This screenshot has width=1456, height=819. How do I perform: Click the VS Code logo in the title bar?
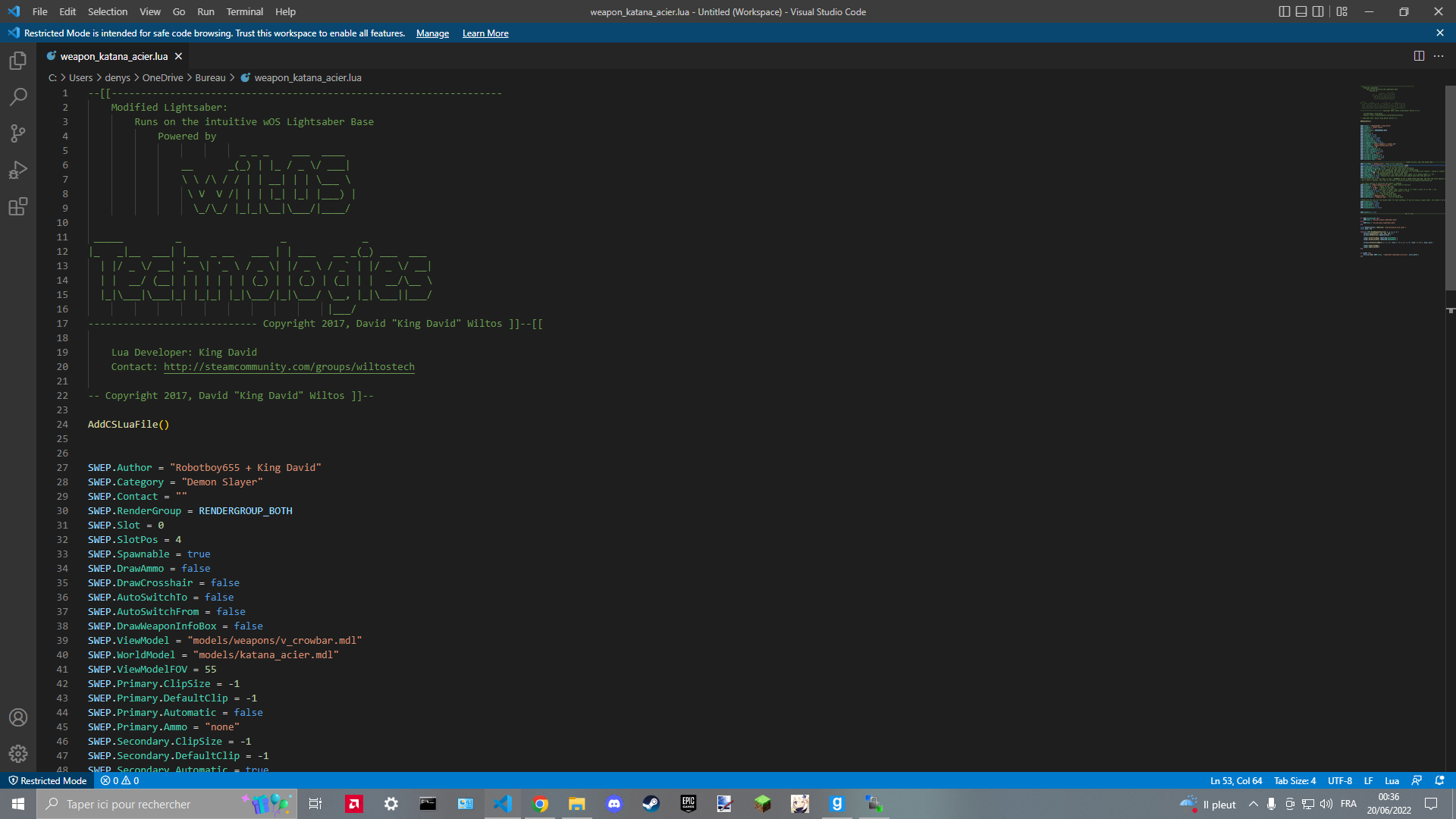click(14, 11)
